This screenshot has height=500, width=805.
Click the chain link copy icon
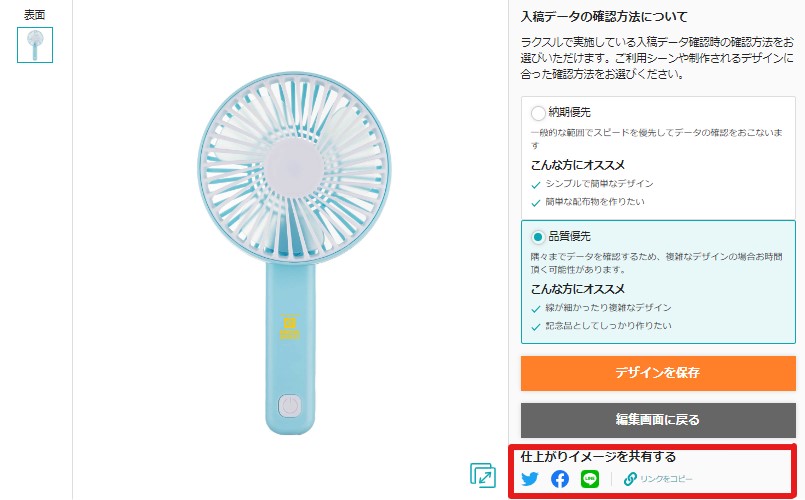click(630, 479)
